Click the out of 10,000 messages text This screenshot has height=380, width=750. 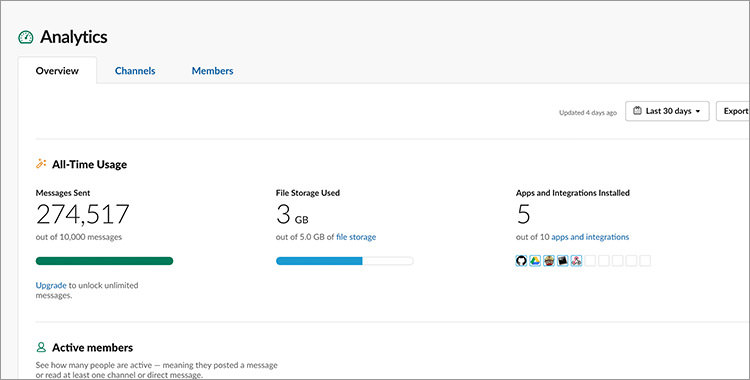coord(79,237)
